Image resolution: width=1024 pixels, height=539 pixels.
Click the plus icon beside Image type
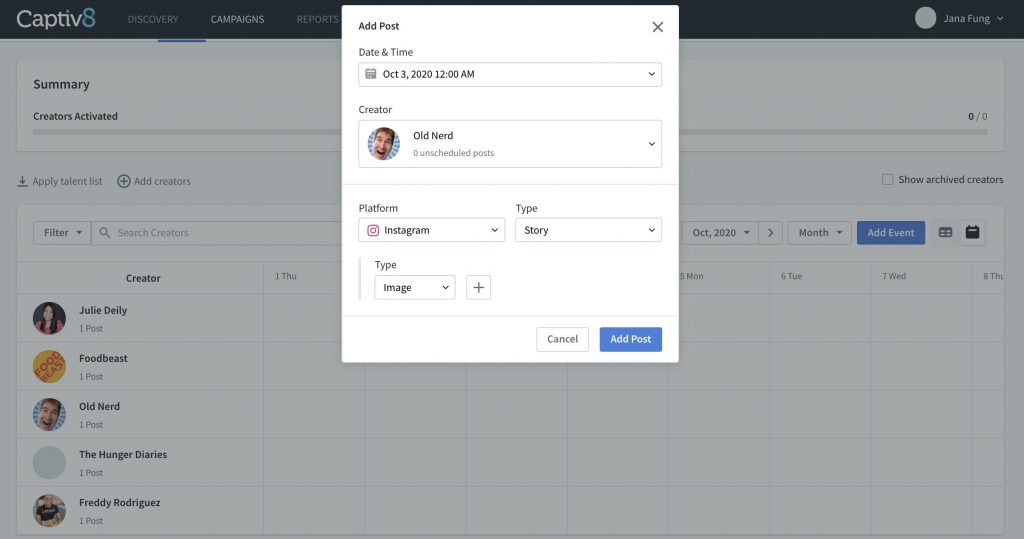tap(478, 288)
